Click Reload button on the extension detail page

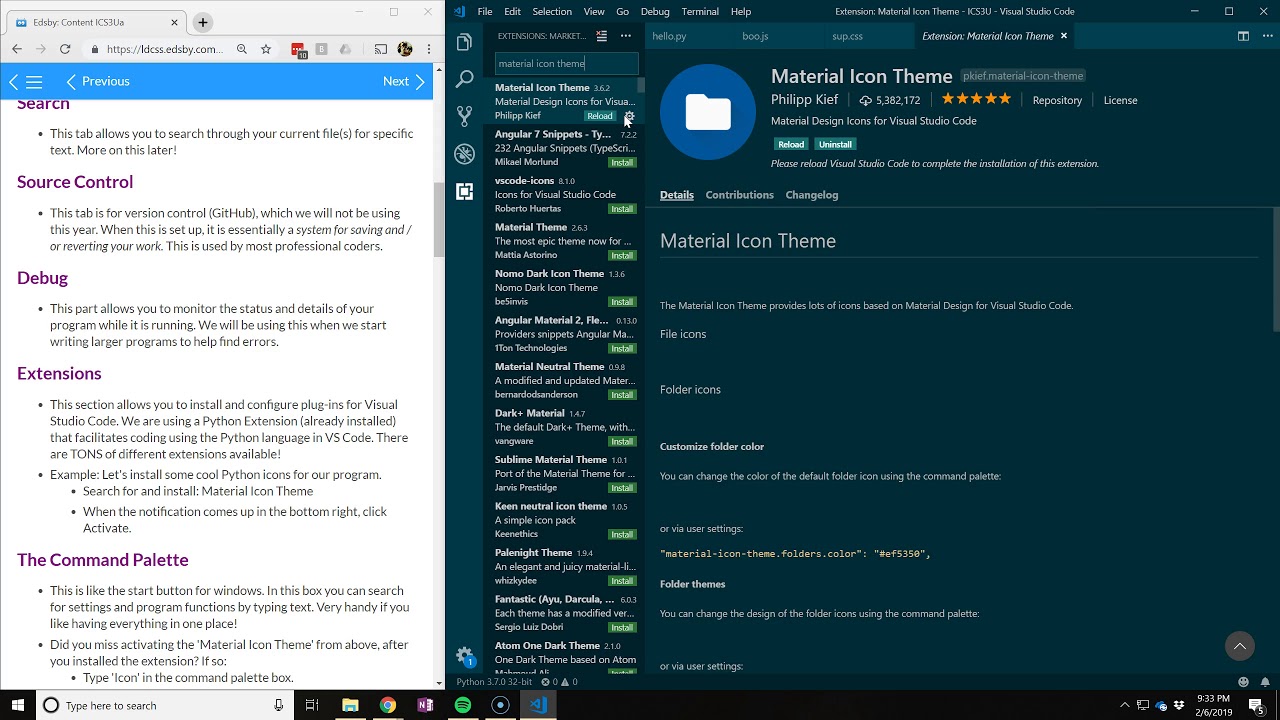pos(791,144)
